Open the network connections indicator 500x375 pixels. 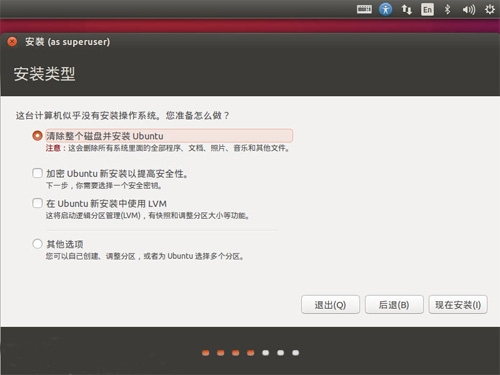point(407,9)
